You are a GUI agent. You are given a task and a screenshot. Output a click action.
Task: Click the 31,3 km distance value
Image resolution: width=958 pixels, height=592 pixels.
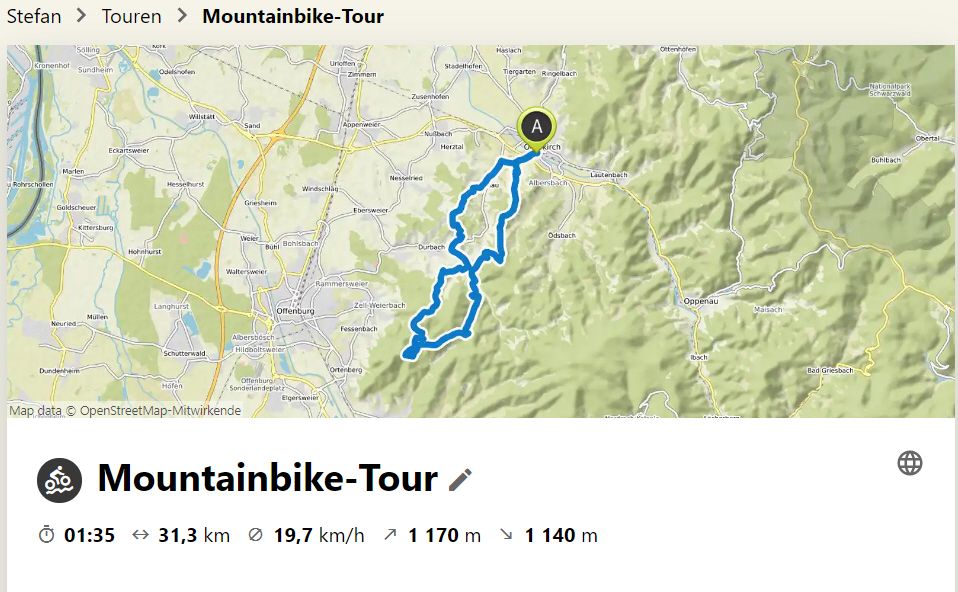click(194, 535)
